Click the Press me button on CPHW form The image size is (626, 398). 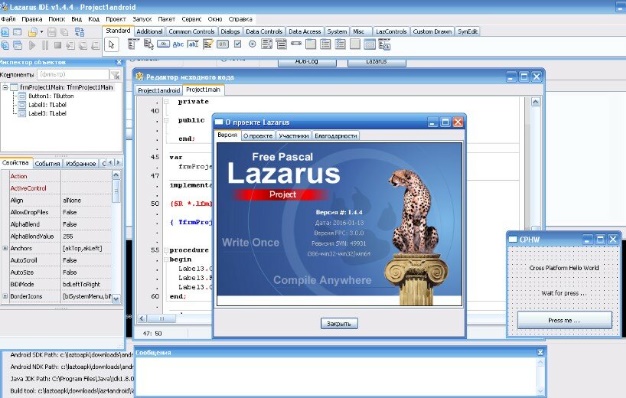[x=564, y=320]
